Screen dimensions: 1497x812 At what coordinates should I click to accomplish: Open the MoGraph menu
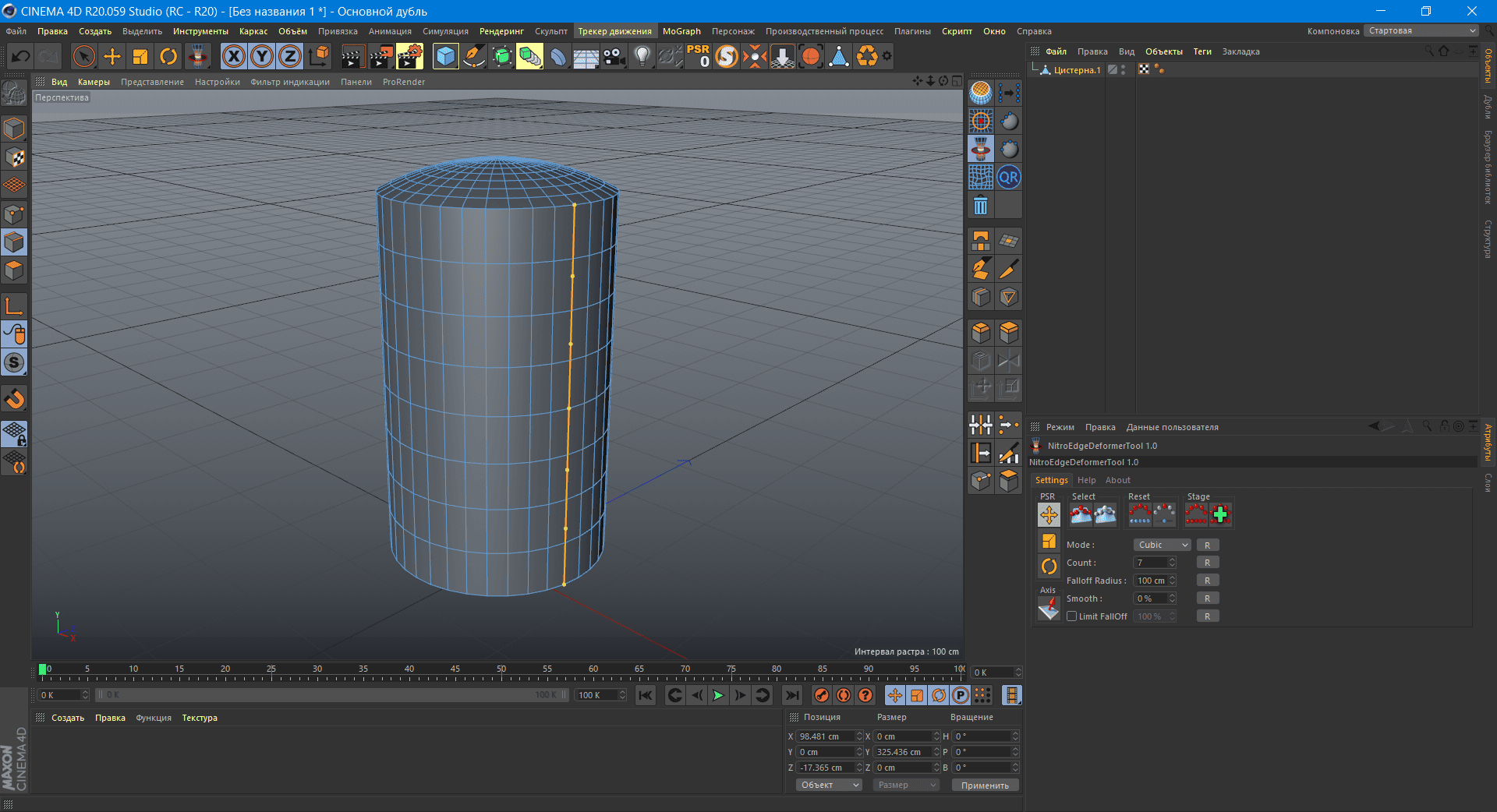click(x=681, y=31)
